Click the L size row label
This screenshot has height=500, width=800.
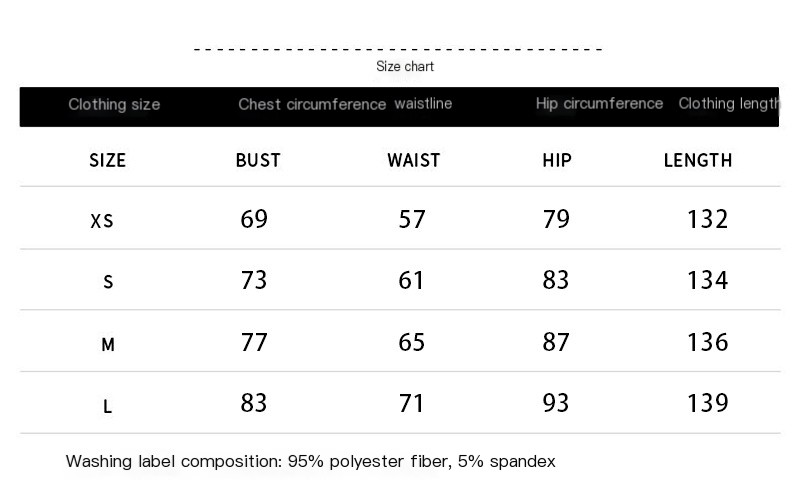coord(107,407)
